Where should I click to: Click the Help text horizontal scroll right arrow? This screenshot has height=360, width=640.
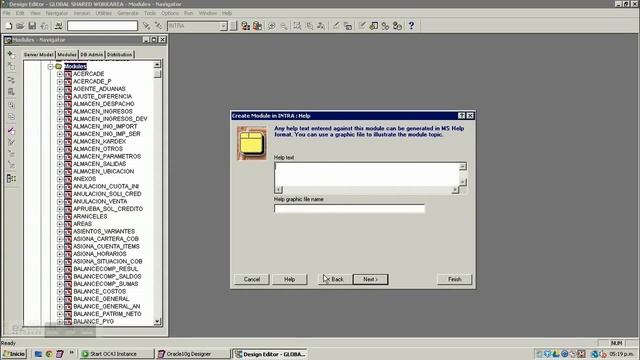pos(455,190)
